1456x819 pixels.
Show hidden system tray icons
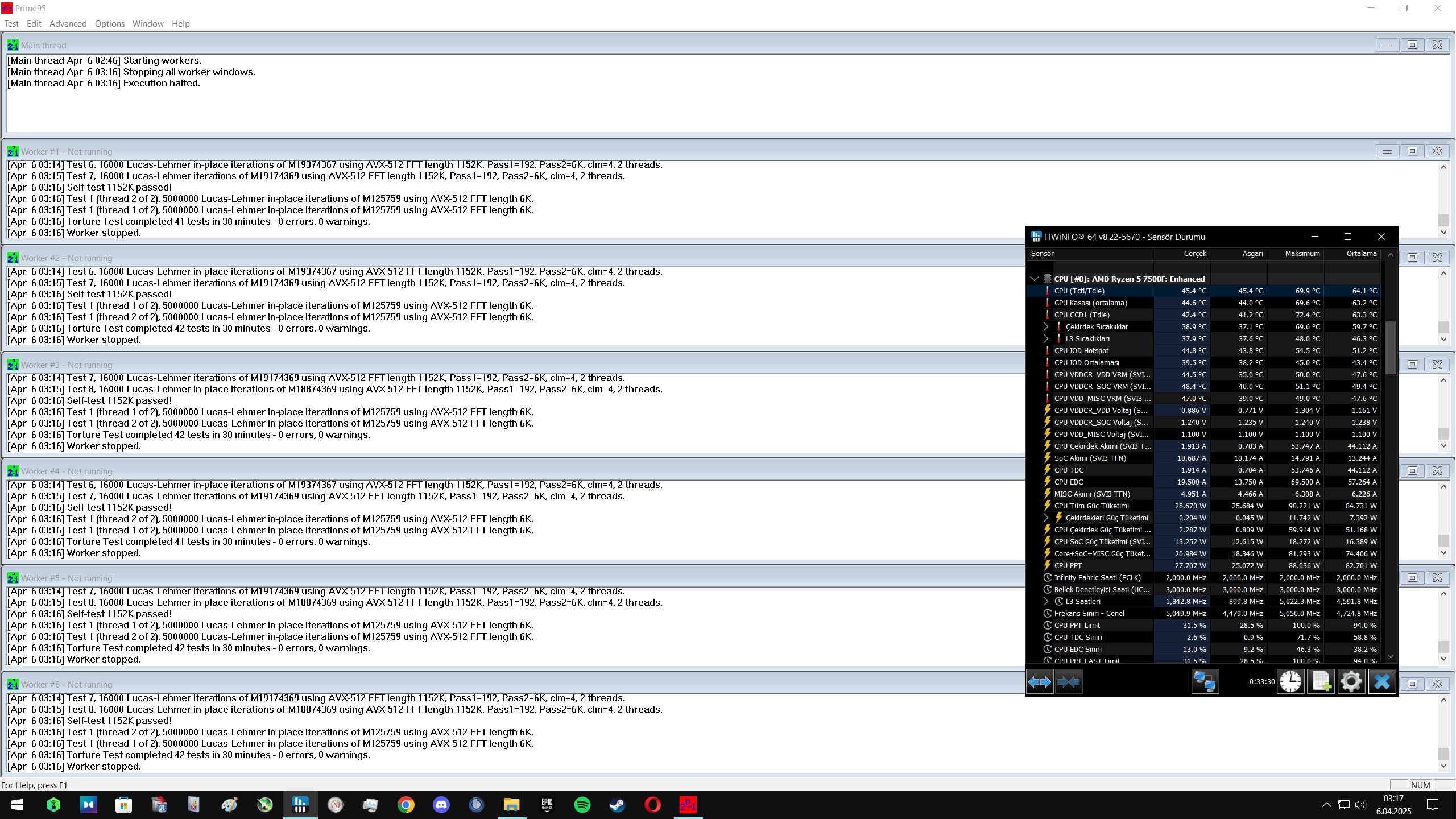click(1326, 805)
